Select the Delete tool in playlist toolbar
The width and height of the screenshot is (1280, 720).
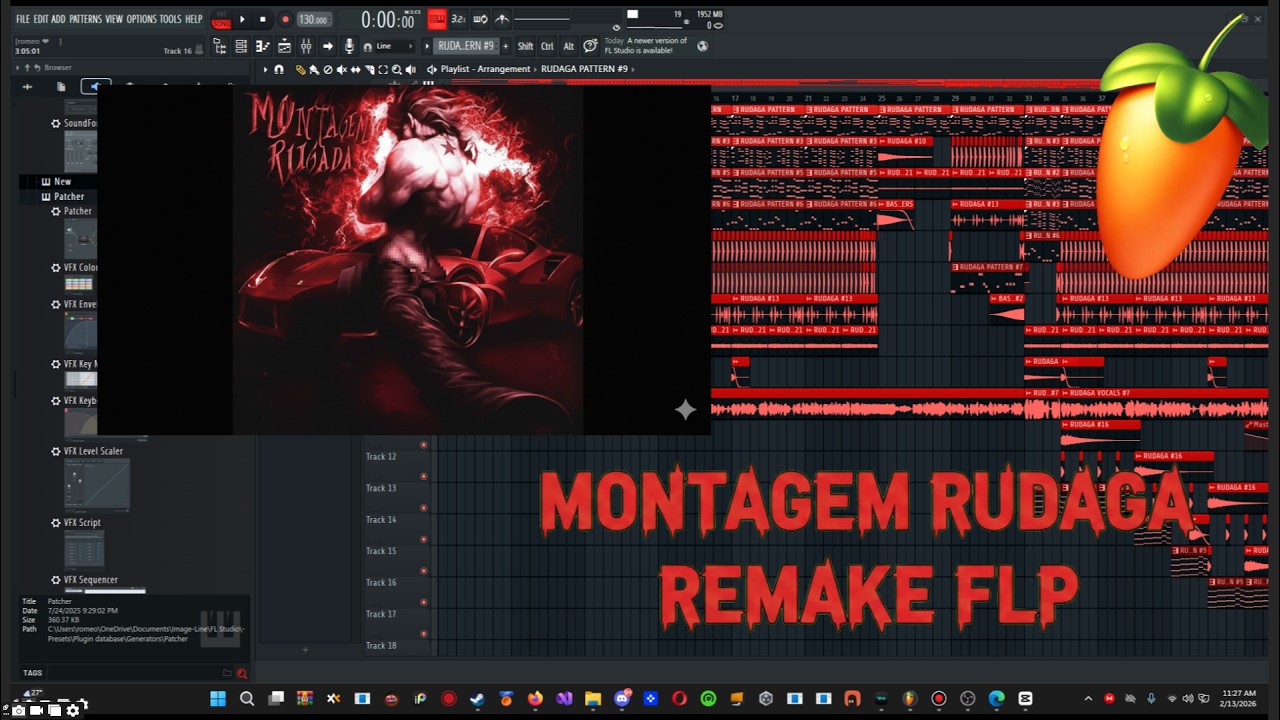coord(327,69)
